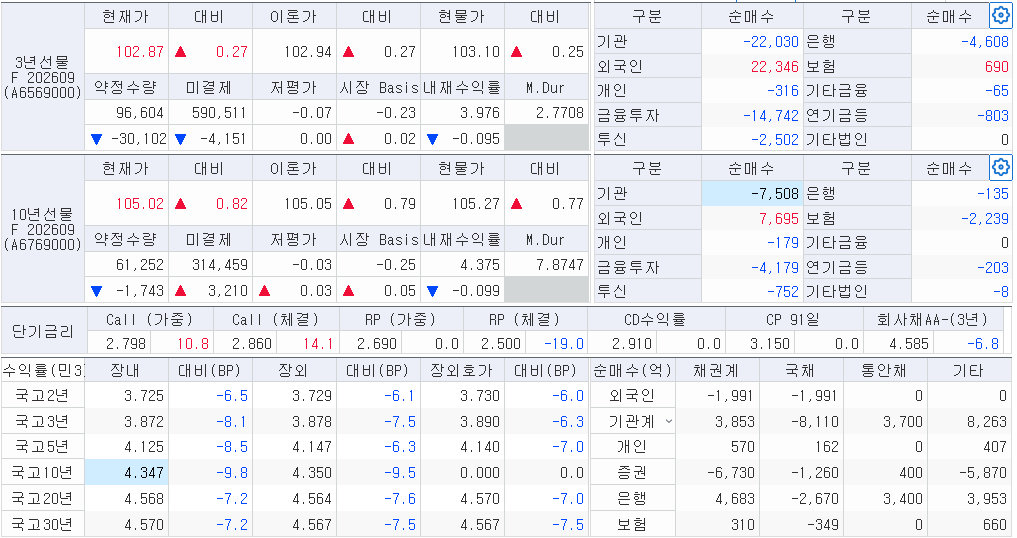This screenshot has width=1017, height=538.
Task: Click 10년선물 M.Dur value 7.8747
Action: click(x=560, y=265)
